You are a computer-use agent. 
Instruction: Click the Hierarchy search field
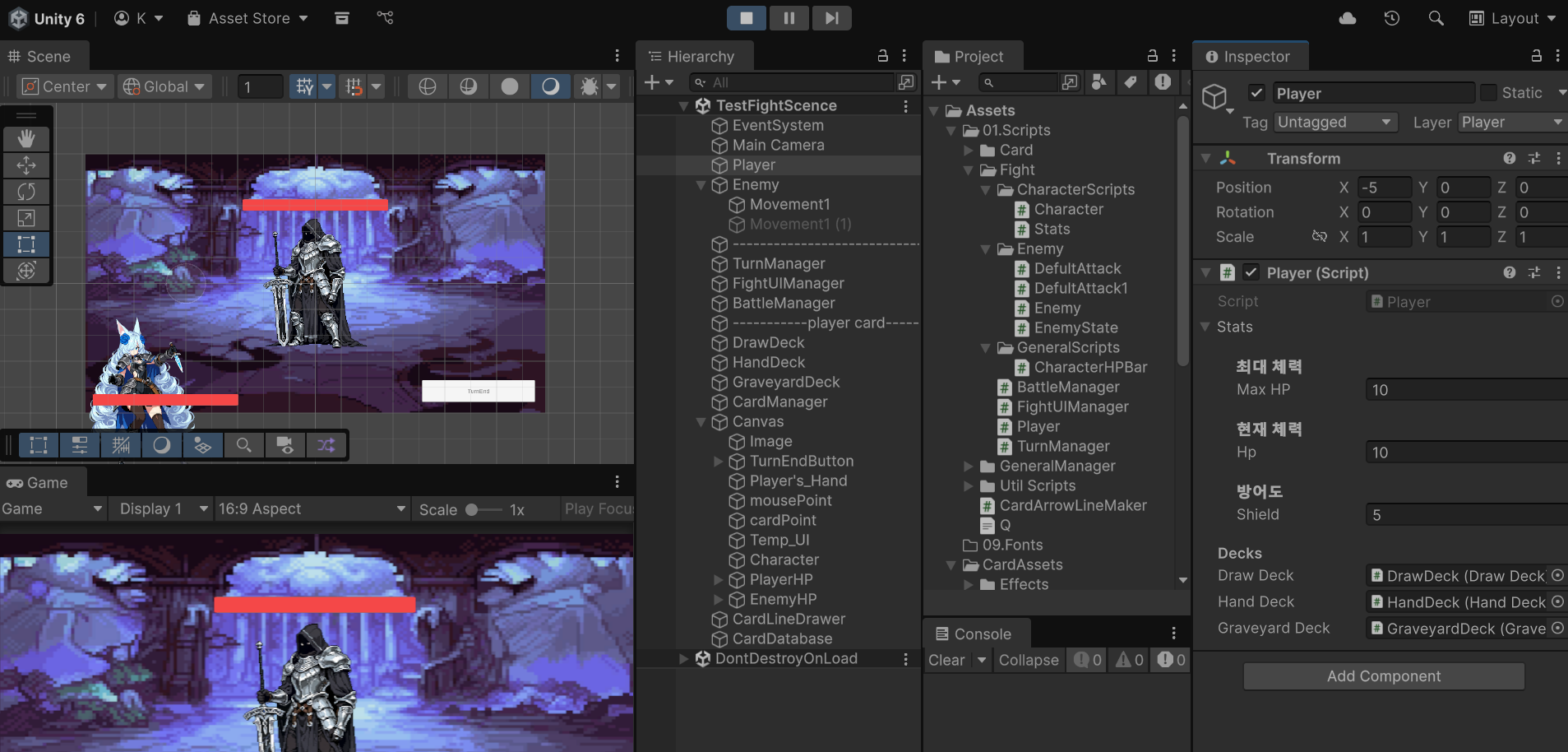tap(792, 82)
